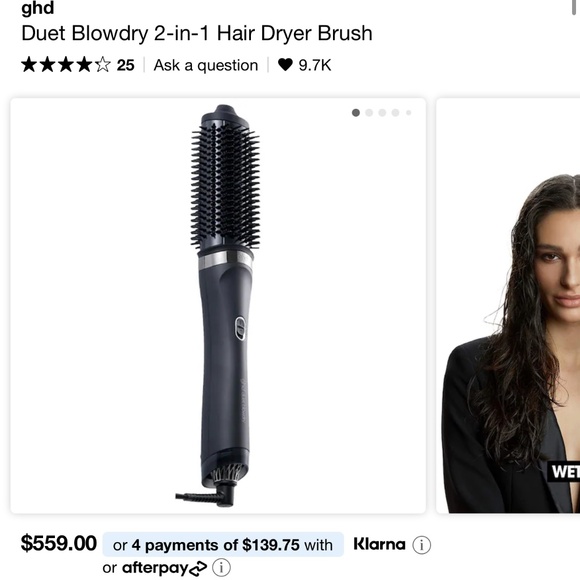Select the second carousel dot

click(369, 113)
